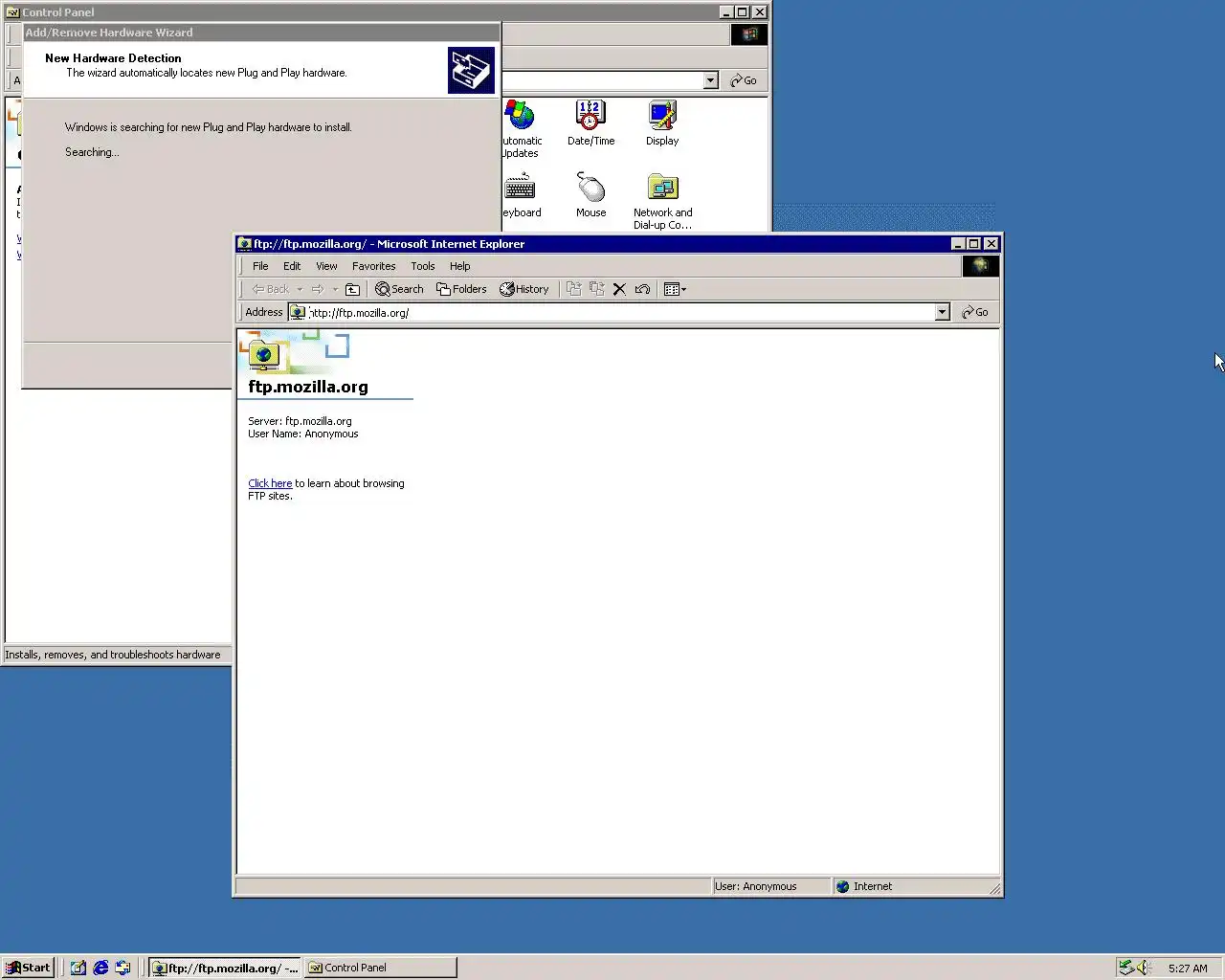Viewport: 1225px width, 980px height.
Task: Show the Folders pane
Action: [461, 289]
